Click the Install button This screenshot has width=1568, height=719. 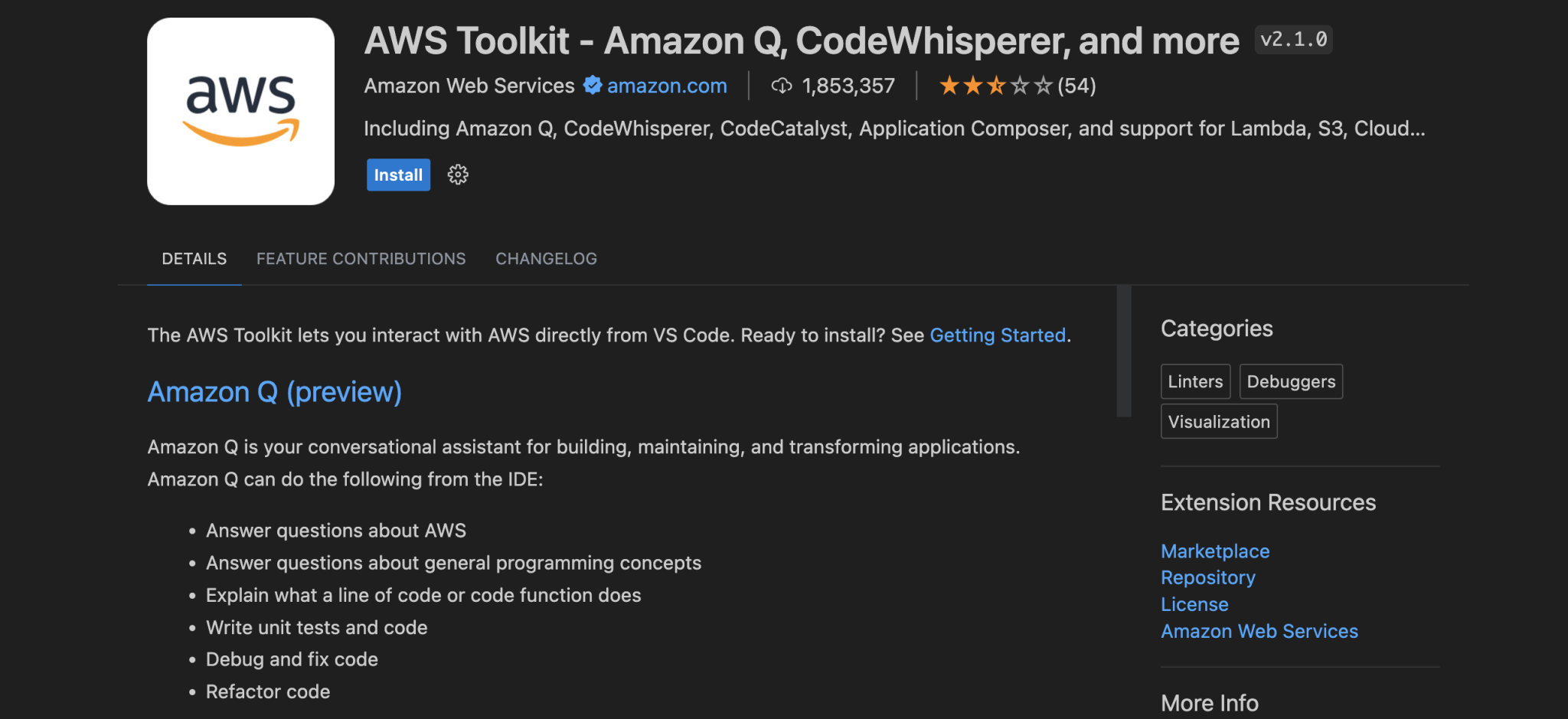[397, 175]
